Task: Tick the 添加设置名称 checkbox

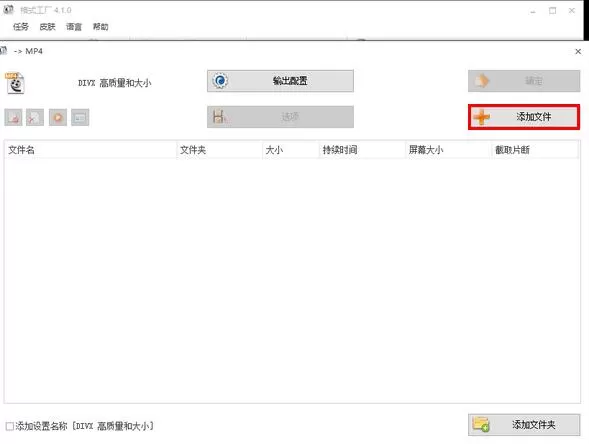Action: click(10, 426)
